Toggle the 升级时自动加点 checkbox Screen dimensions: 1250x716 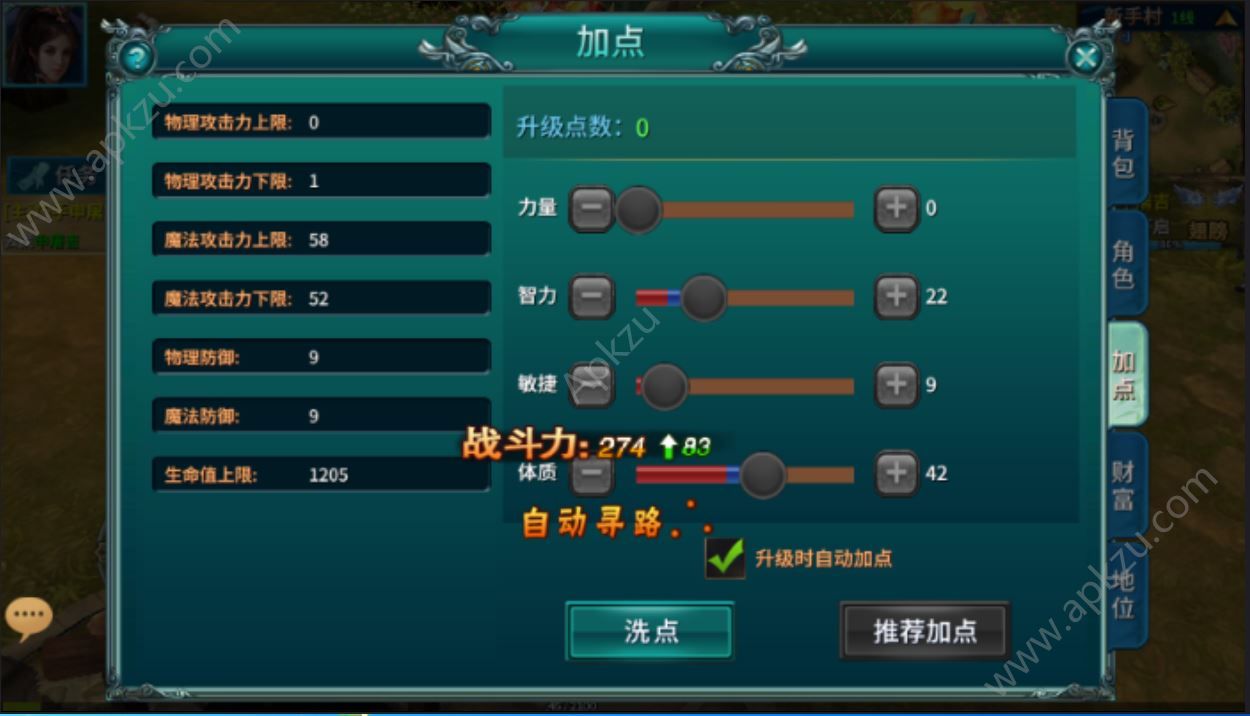(725, 558)
